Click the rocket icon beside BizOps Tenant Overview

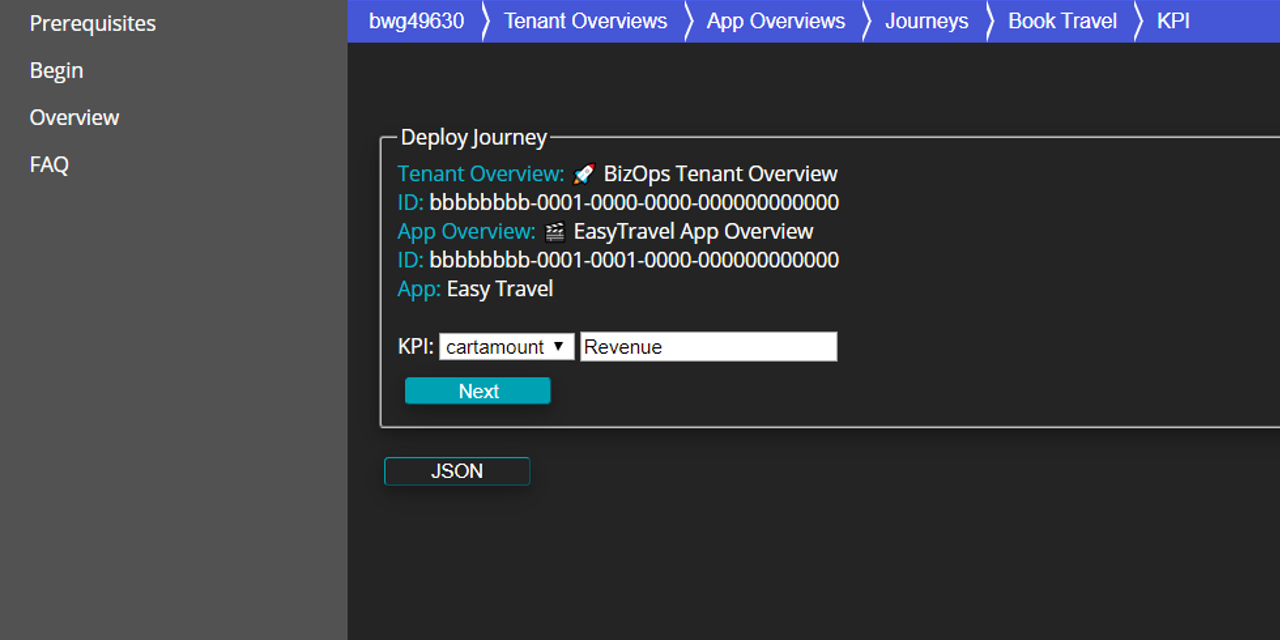(585, 174)
